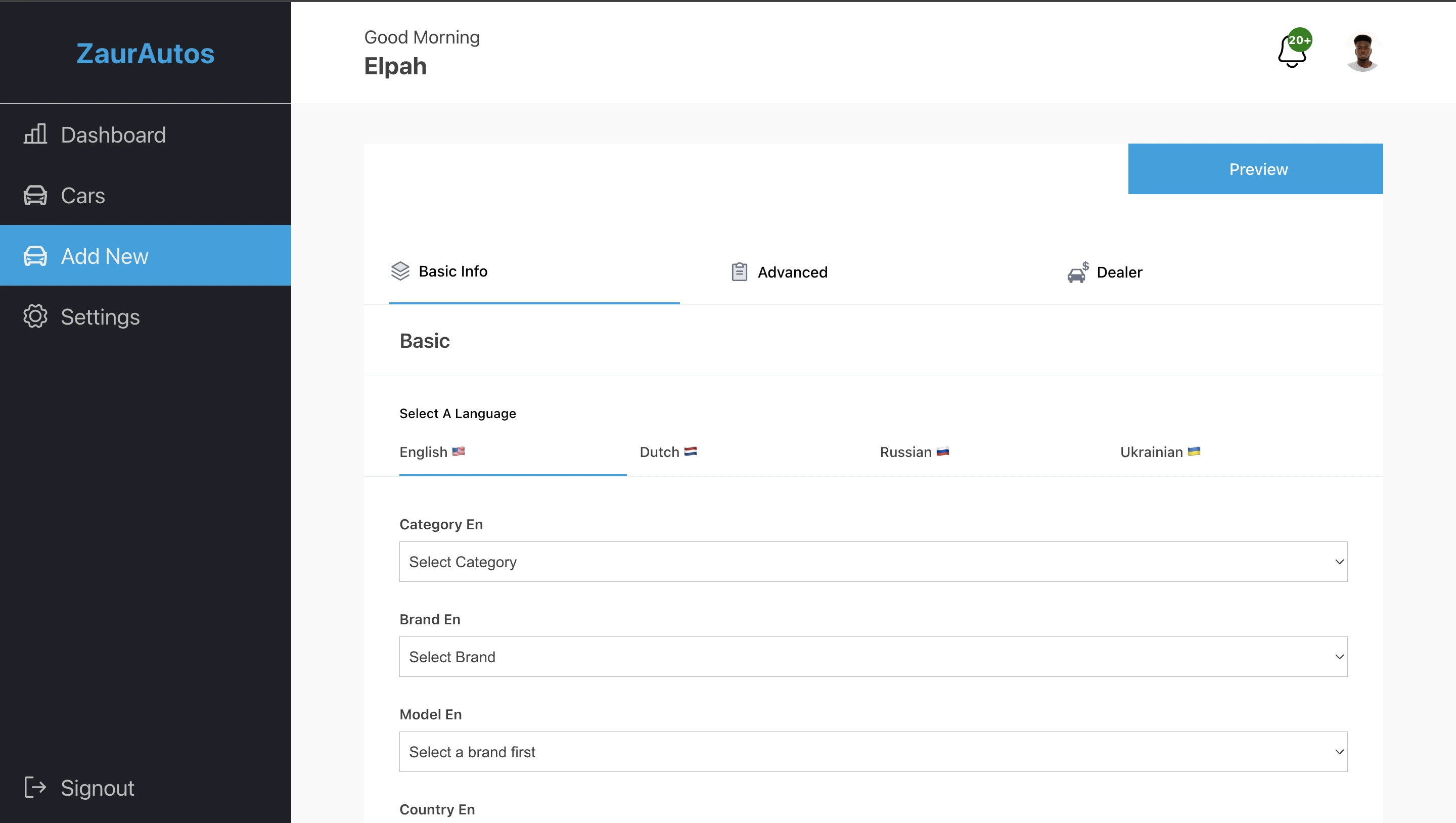1456x823 pixels.
Task: Click the Basic Info layers icon
Action: (x=400, y=271)
